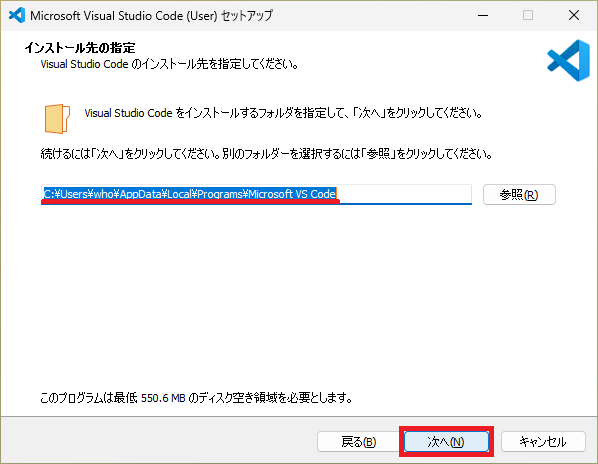This screenshot has height=464, width=598.
Task: Click the large VS Code logo in header
Action: (569, 60)
